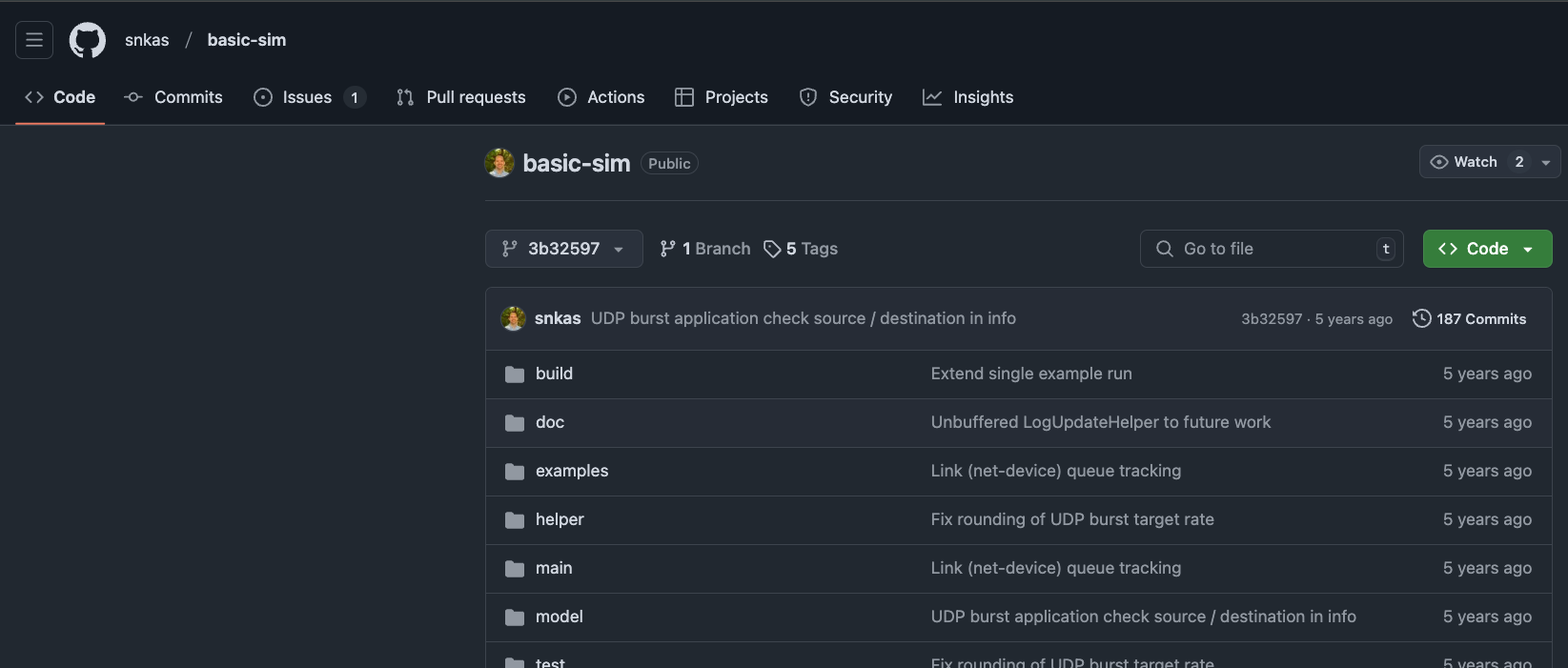The height and width of the screenshot is (668, 1568).
Task: Open the snkas owner profile link
Action: click(147, 40)
